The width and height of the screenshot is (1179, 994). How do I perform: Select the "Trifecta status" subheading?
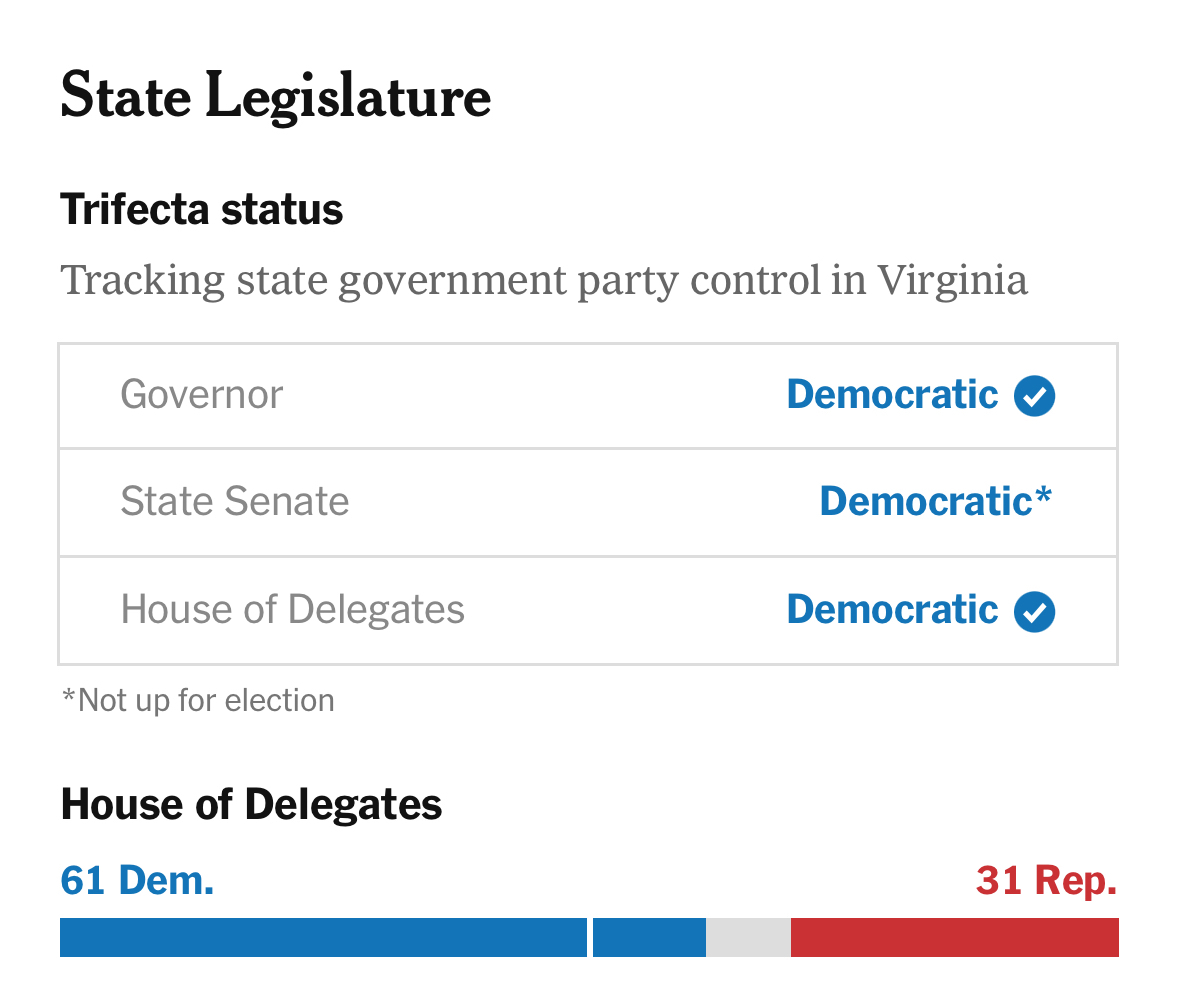click(x=201, y=210)
